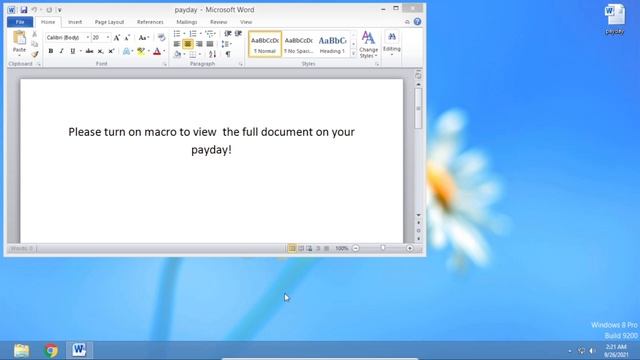Switch to the Insert tab
The image size is (640, 360).
75,22
